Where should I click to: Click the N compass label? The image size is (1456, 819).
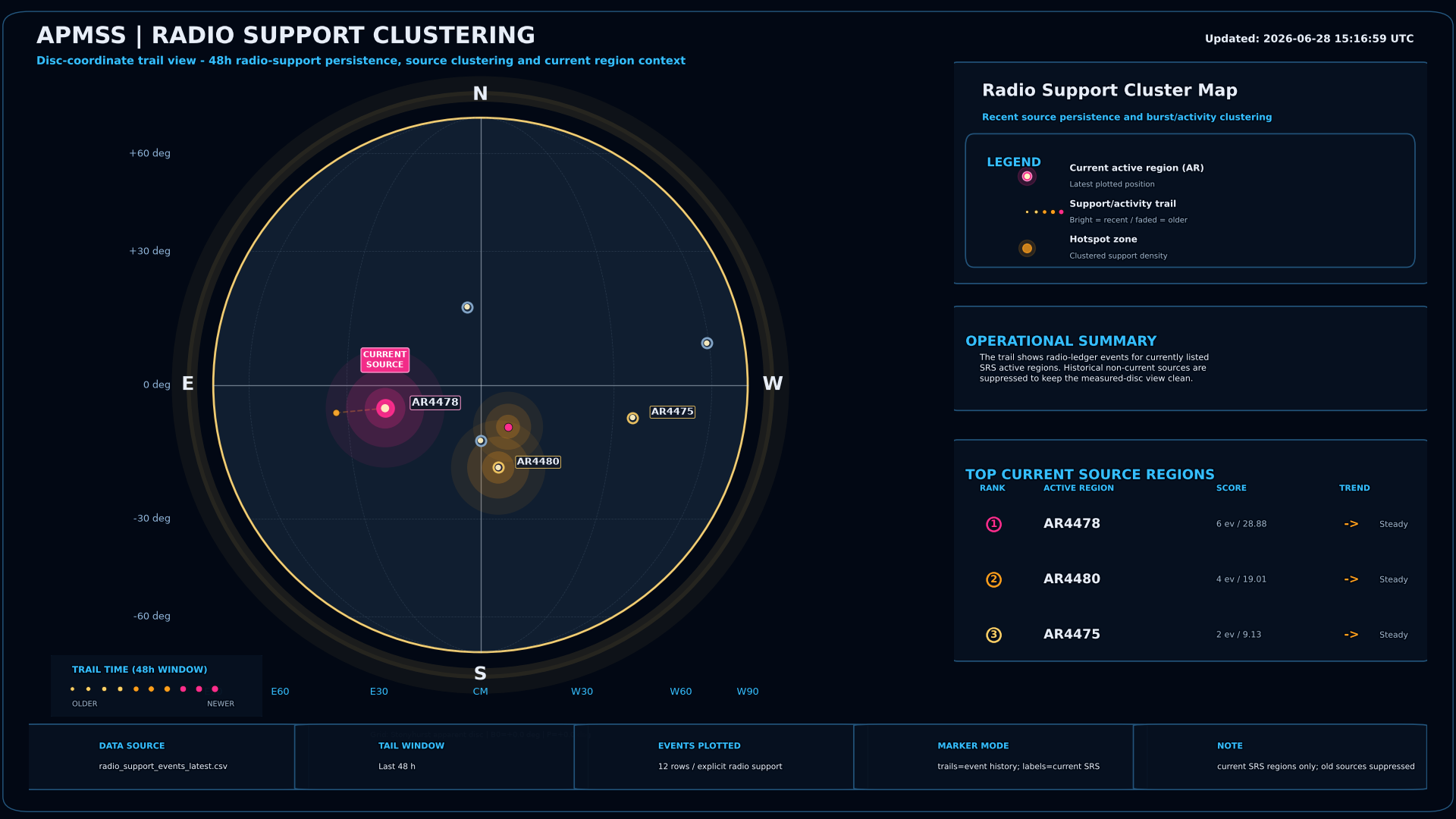(480, 94)
